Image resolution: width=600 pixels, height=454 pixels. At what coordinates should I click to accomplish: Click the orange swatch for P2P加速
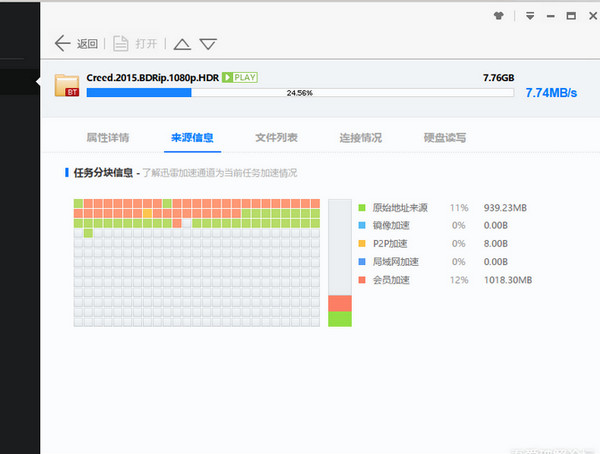(362, 243)
